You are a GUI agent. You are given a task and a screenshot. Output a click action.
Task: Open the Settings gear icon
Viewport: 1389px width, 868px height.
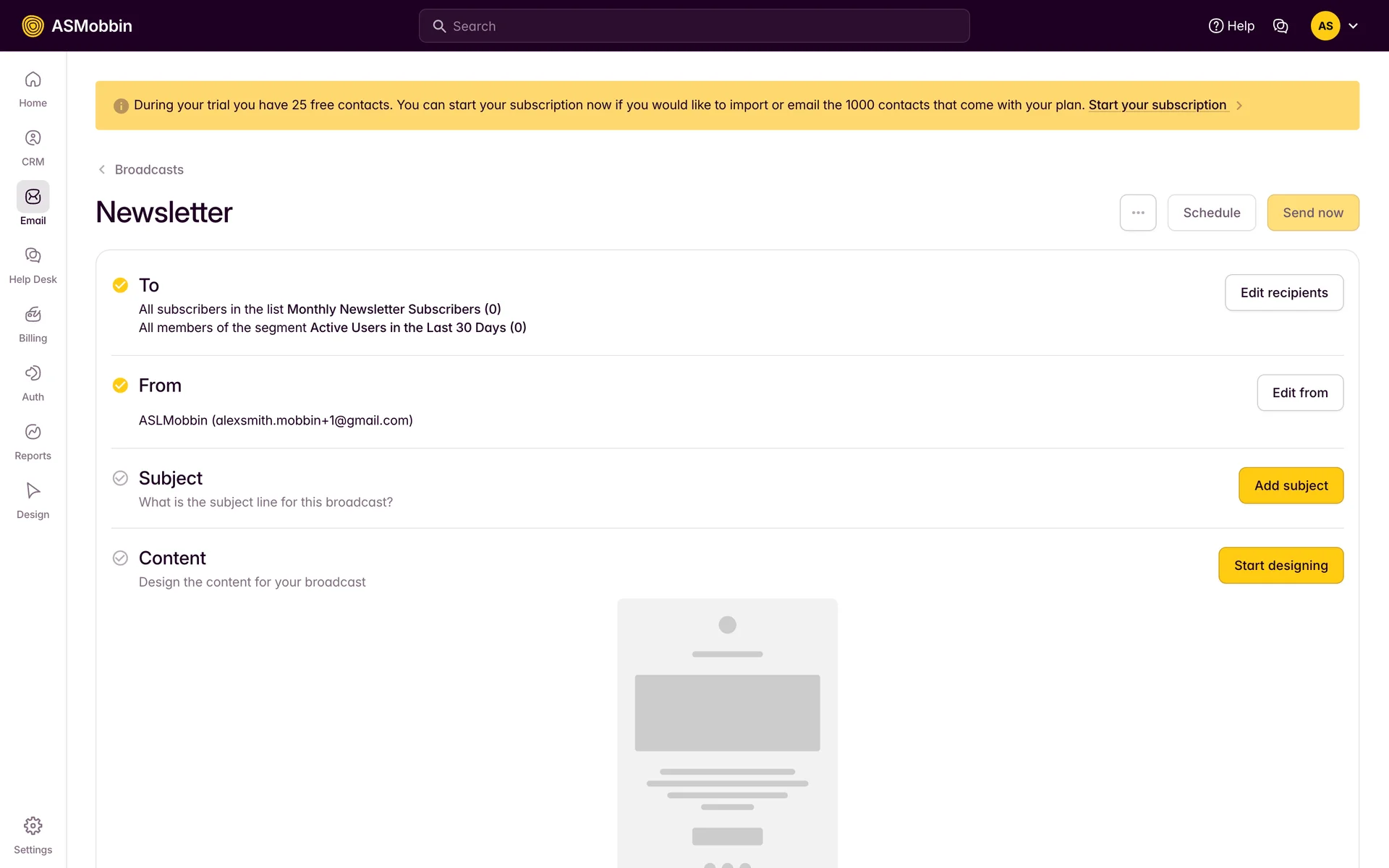33,826
